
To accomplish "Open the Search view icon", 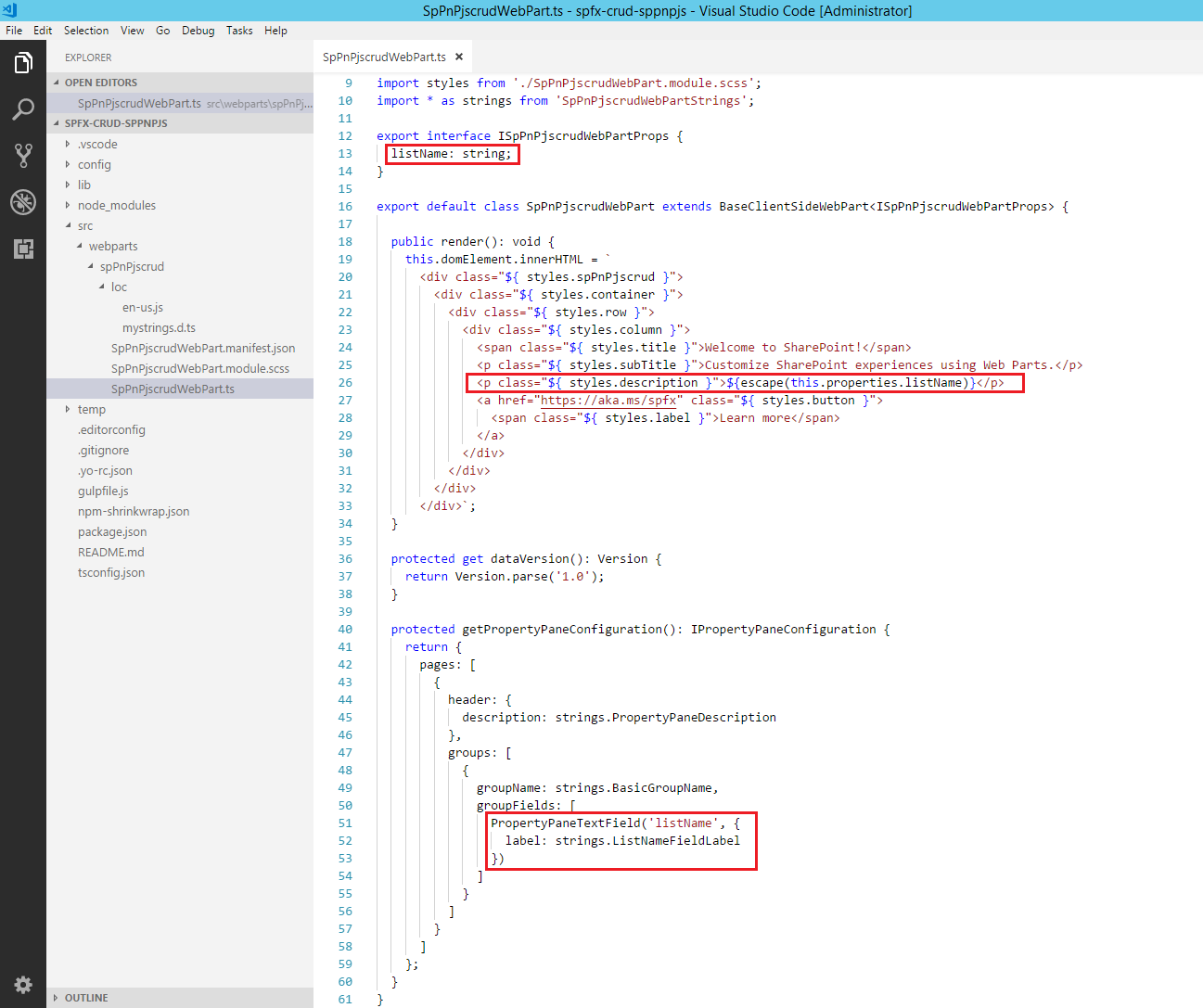I will [23, 109].
